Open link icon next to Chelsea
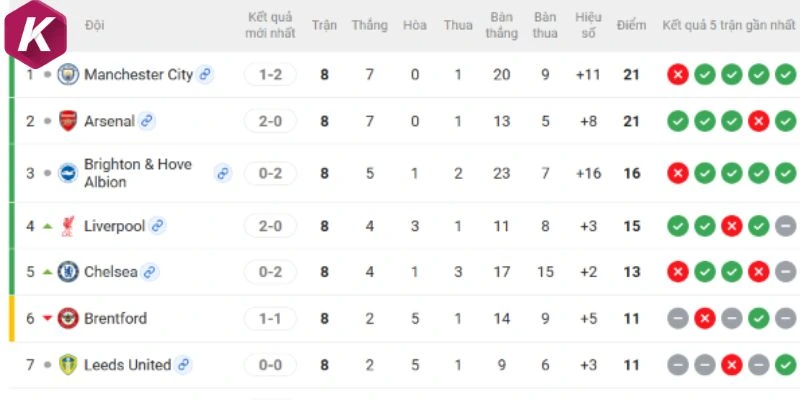800x400 pixels. (x=149, y=272)
